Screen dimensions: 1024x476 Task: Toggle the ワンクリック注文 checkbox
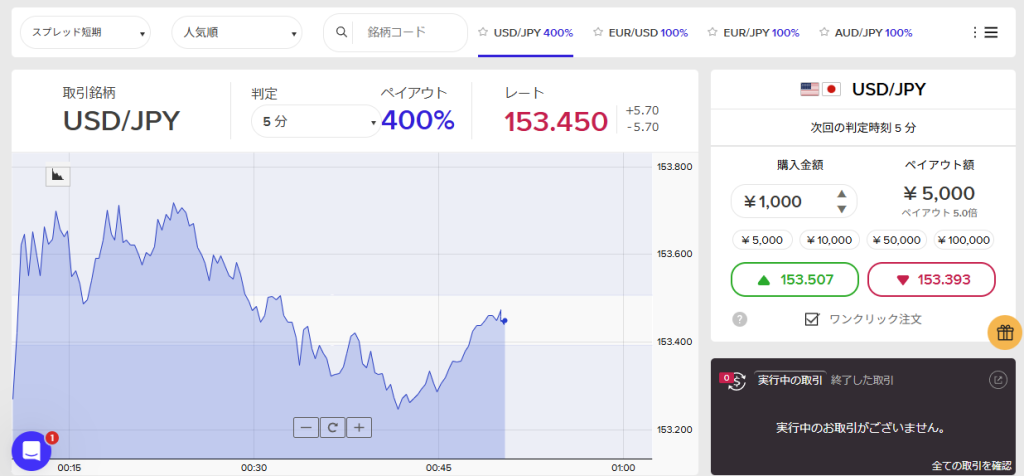tap(812, 319)
